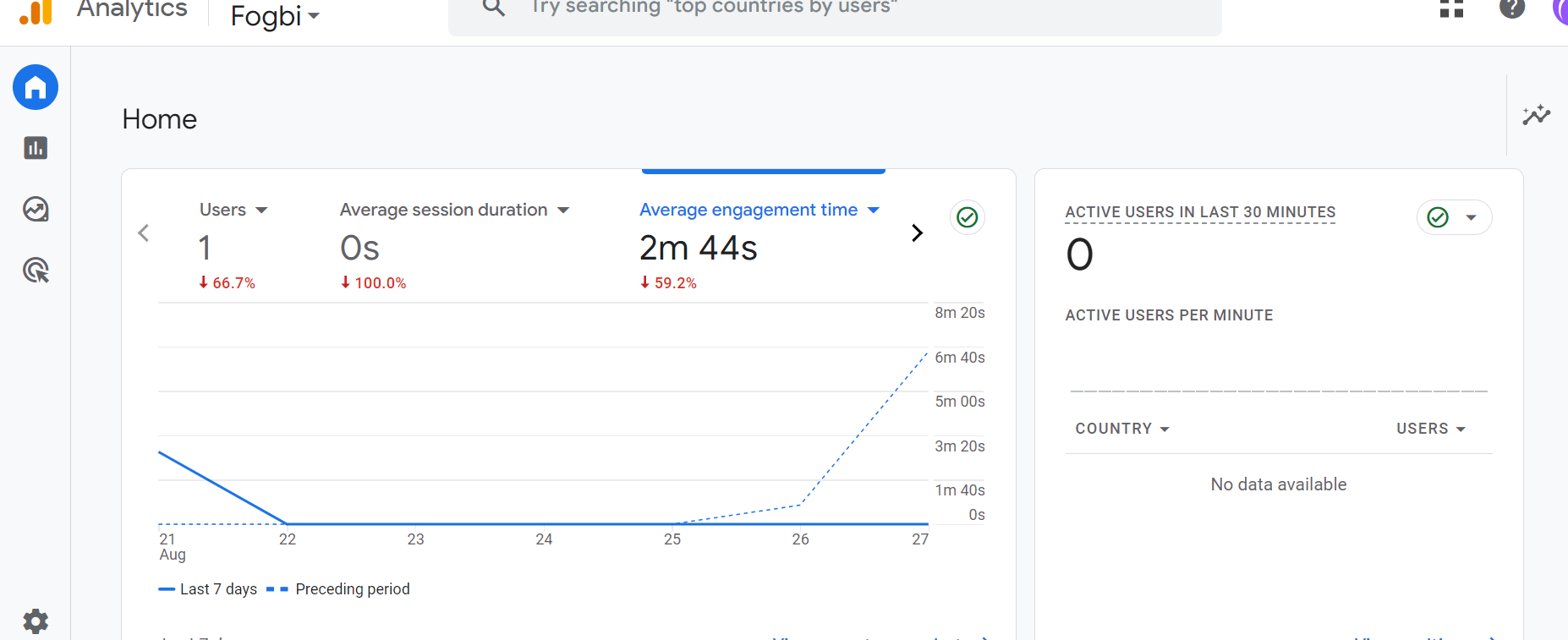
Task: Open Admin settings gear icon
Action: (36, 621)
